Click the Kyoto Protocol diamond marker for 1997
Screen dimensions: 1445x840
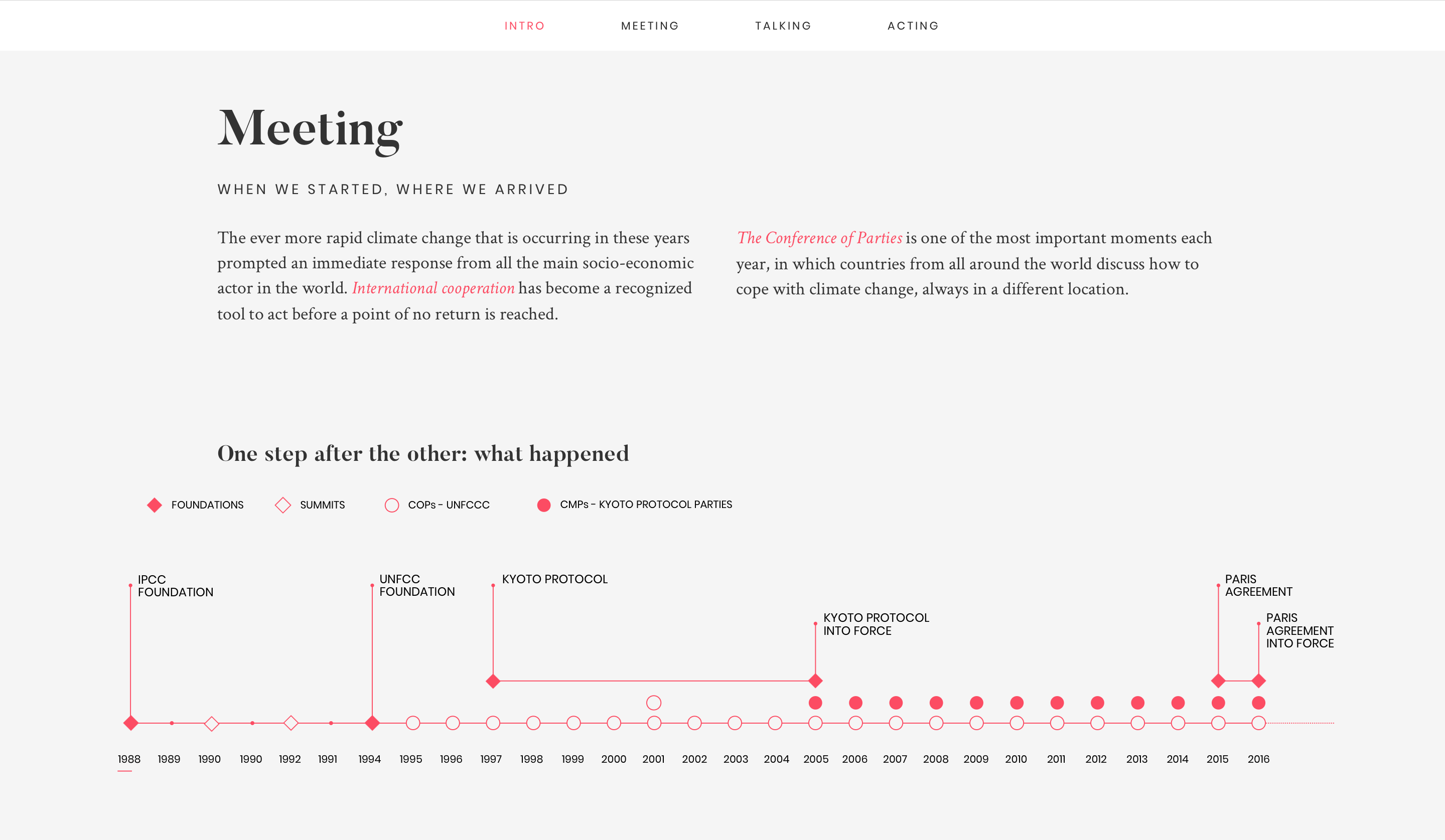point(493,682)
